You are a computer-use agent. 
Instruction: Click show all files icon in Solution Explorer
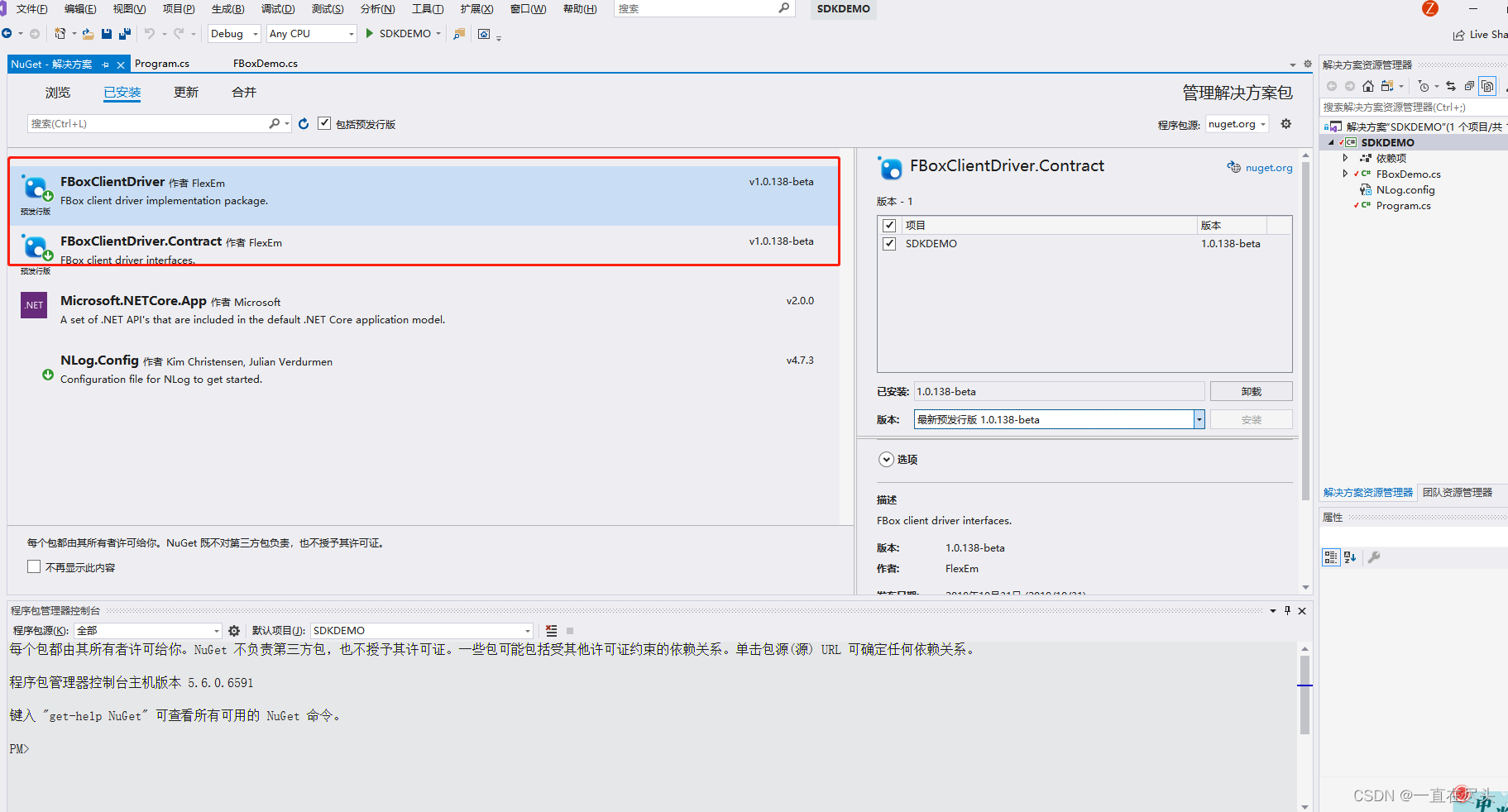tap(1487, 86)
